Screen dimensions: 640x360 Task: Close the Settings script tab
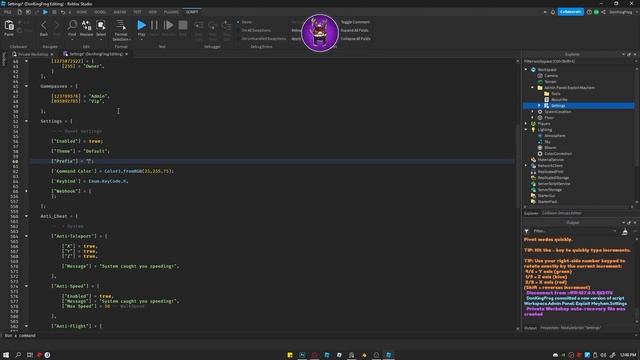(127, 54)
